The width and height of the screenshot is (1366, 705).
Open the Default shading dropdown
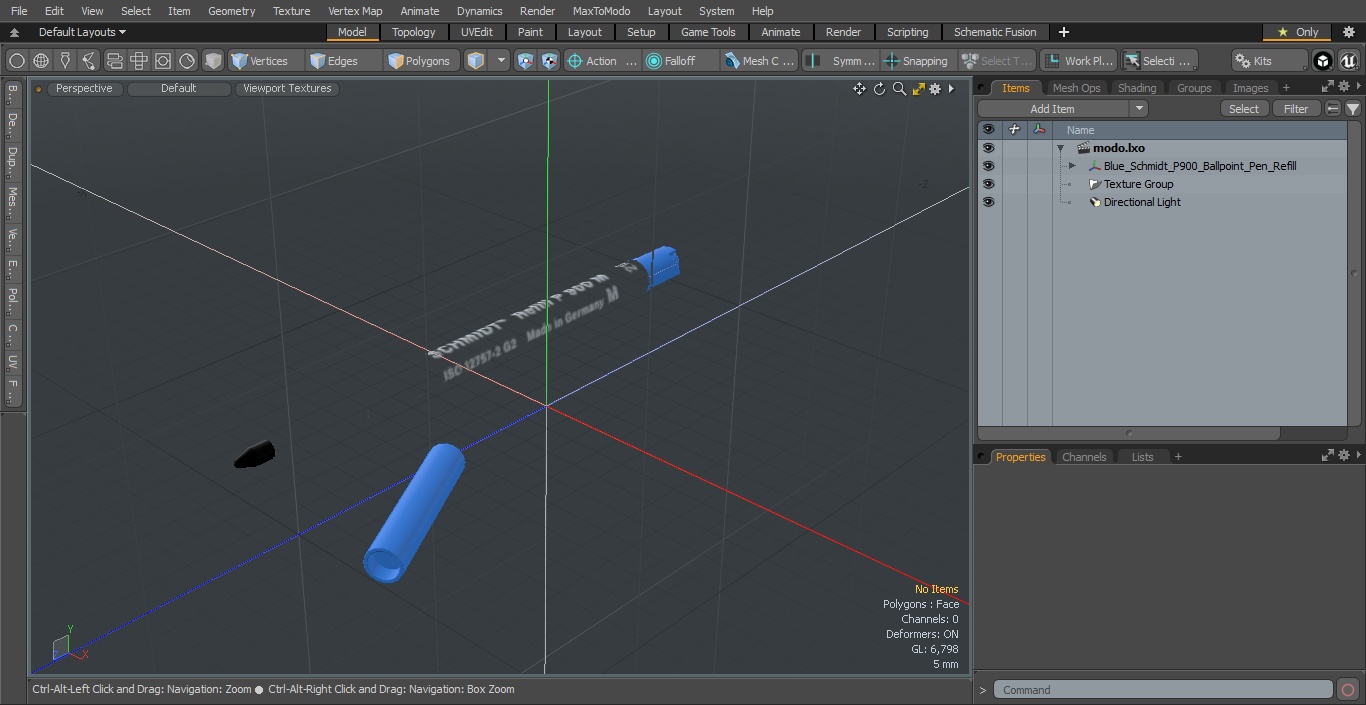pos(178,88)
